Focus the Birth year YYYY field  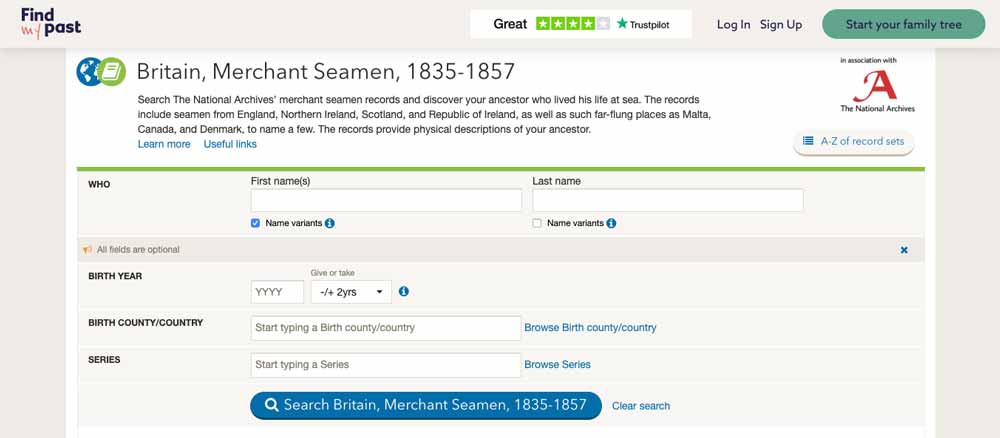[x=277, y=292]
